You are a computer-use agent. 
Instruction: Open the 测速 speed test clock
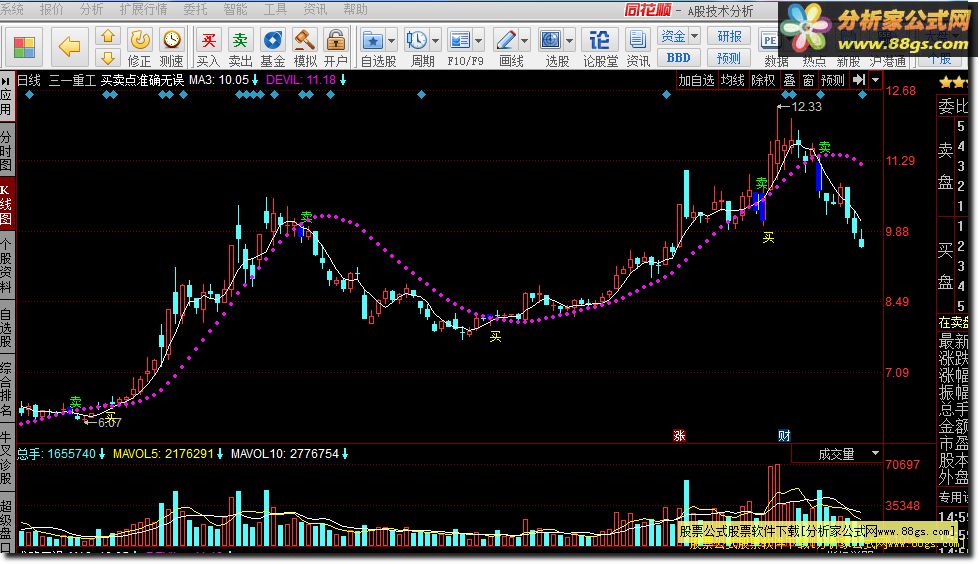coord(171,48)
